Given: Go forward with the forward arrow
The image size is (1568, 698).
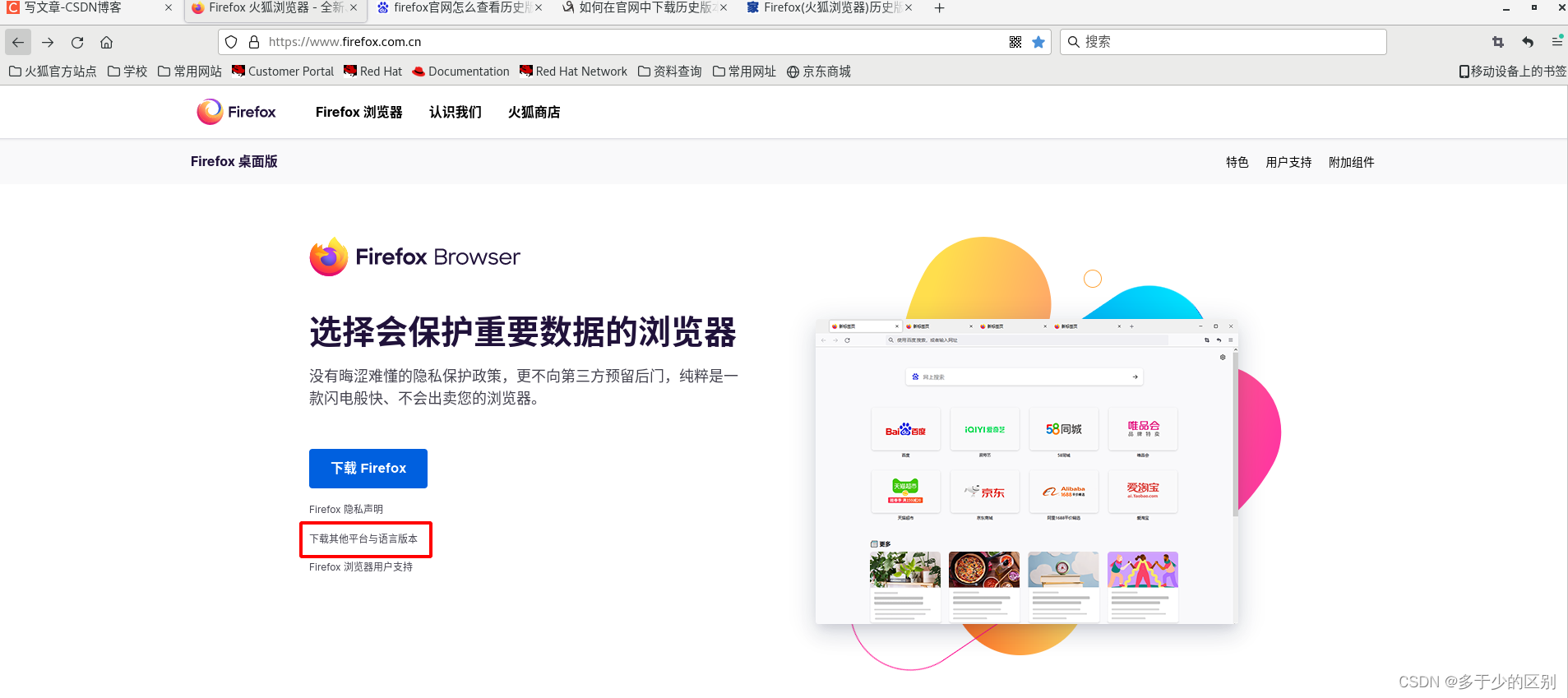Looking at the screenshot, I should coord(48,42).
